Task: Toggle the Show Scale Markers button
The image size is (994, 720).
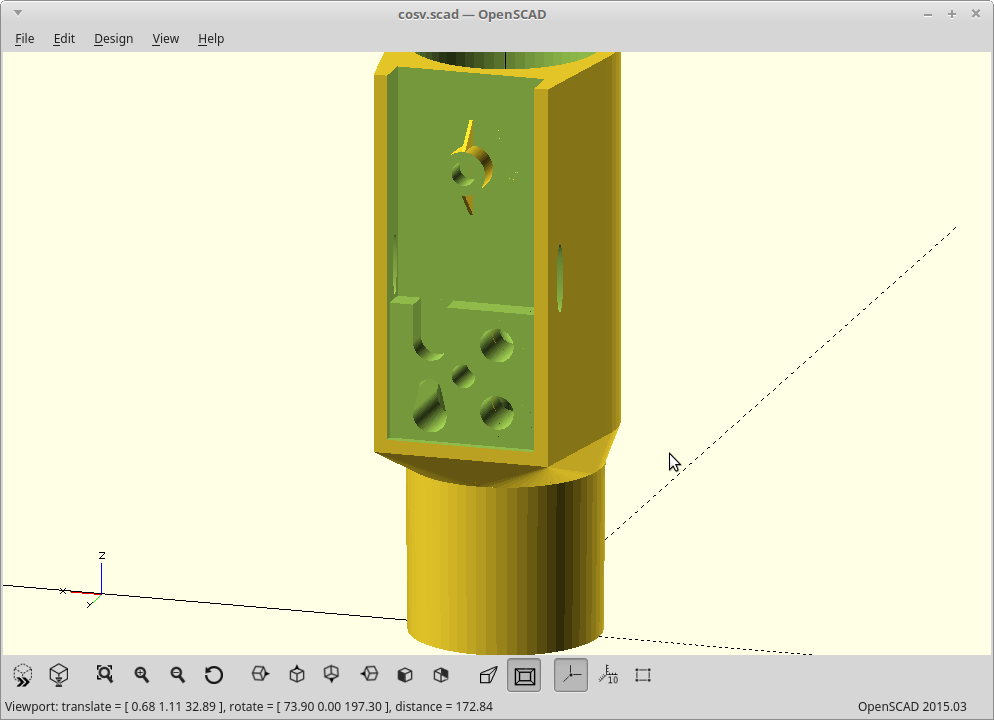Action: [607, 675]
